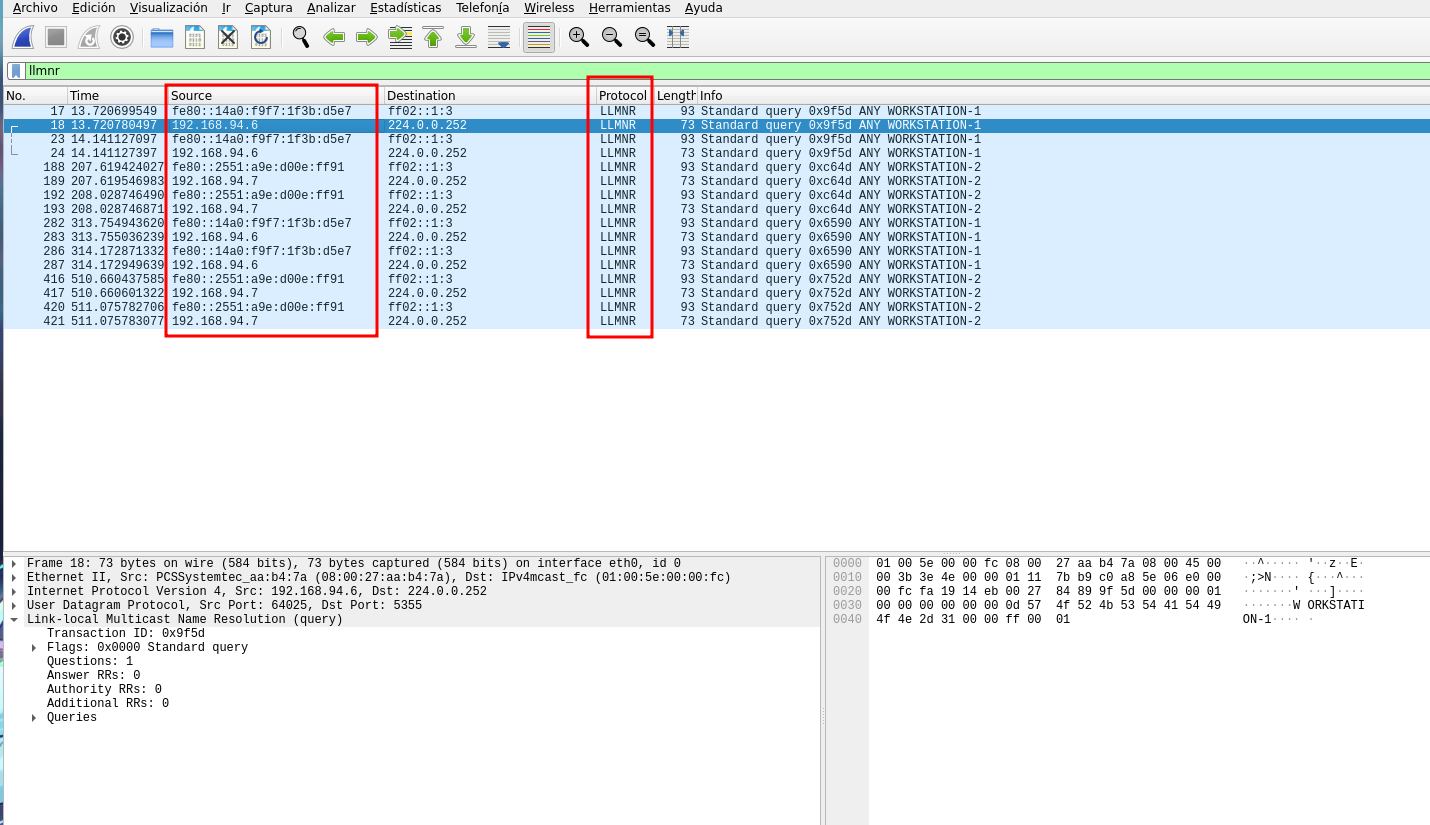1430x825 pixels.
Task: Click the llmnr display filter field
Action: coord(700,71)
